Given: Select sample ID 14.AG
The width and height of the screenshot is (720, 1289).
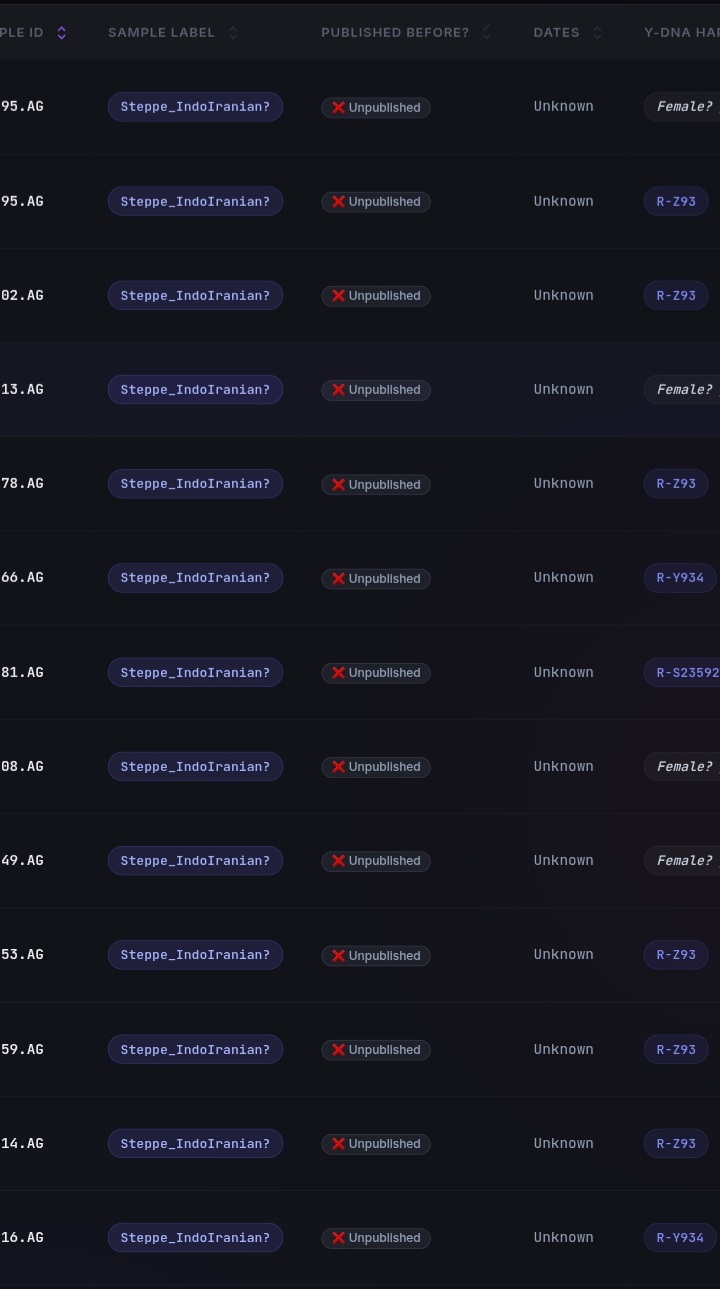Looking at the screenshot, I should pos(22,1143).
